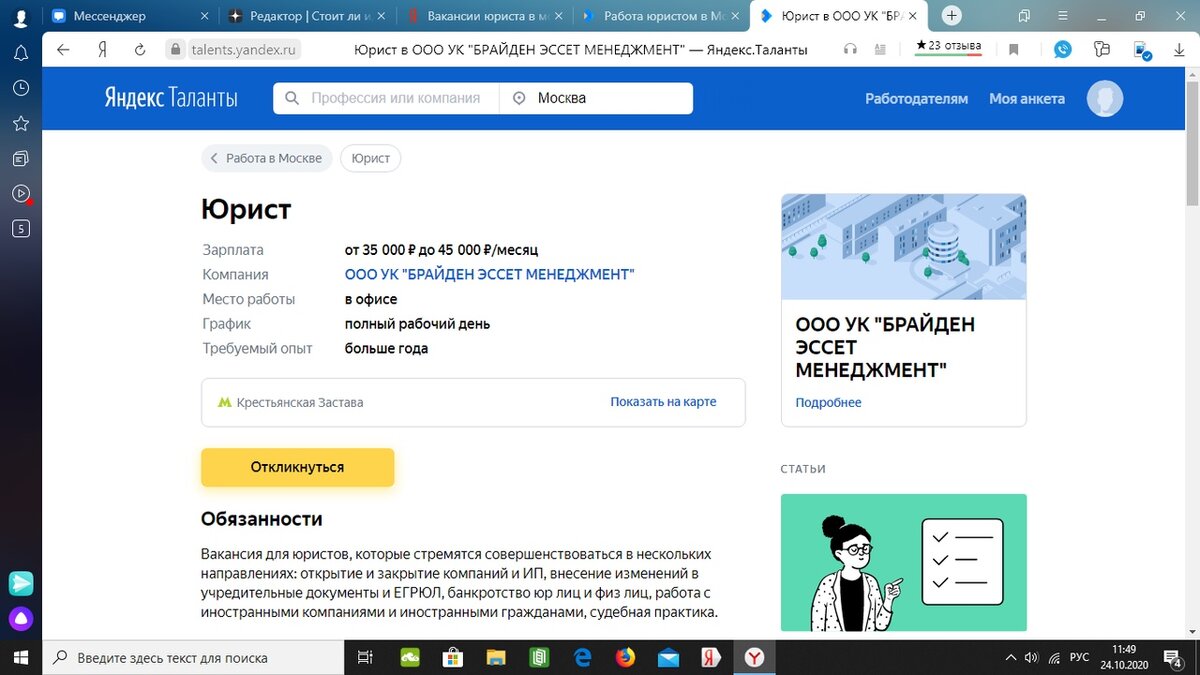Open favorites with the star sidebar icon
Viewport: 1200px width, 675px height.
click(21, 123)
